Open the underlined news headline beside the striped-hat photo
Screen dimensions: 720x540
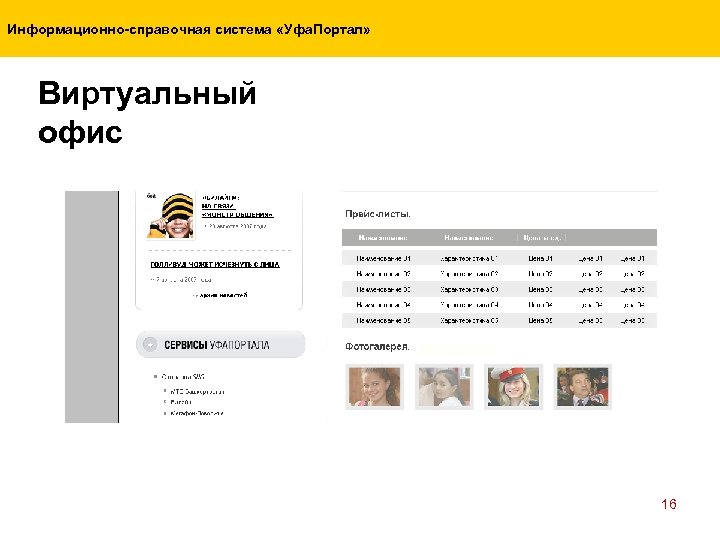237,206
